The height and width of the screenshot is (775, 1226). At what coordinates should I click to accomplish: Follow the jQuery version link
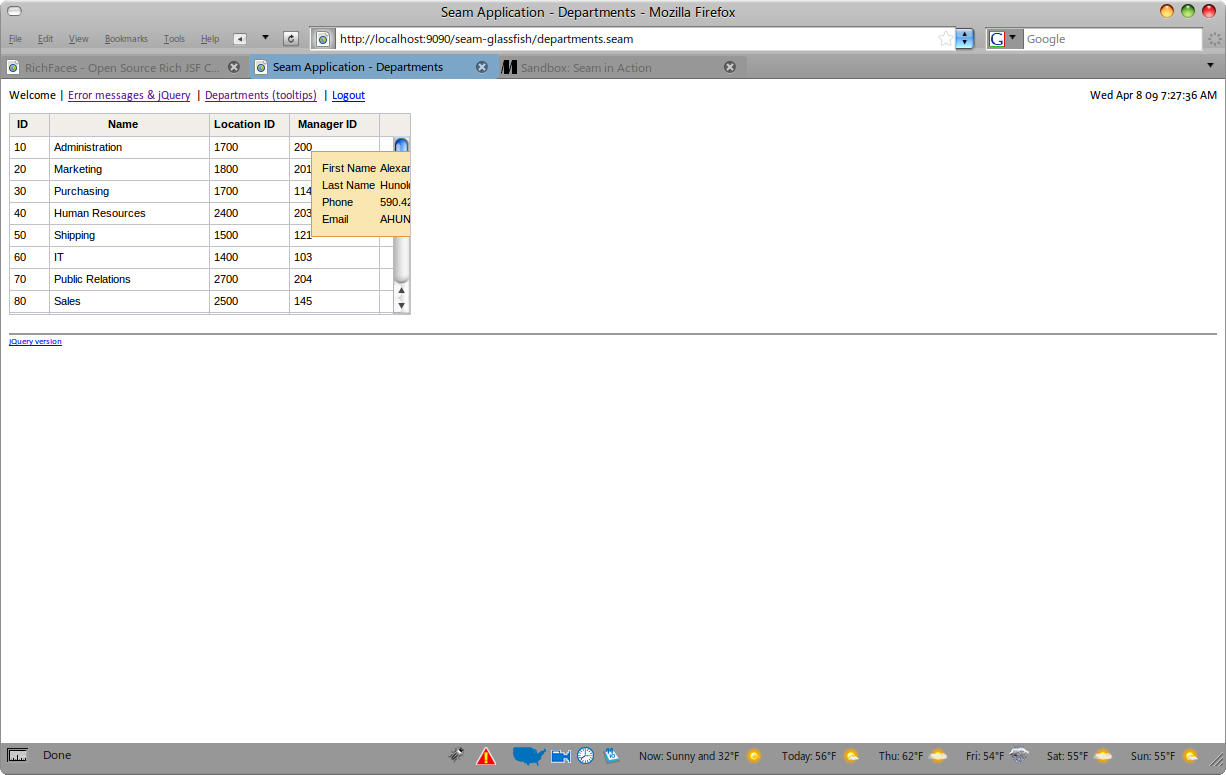click(x=35, y=341)
